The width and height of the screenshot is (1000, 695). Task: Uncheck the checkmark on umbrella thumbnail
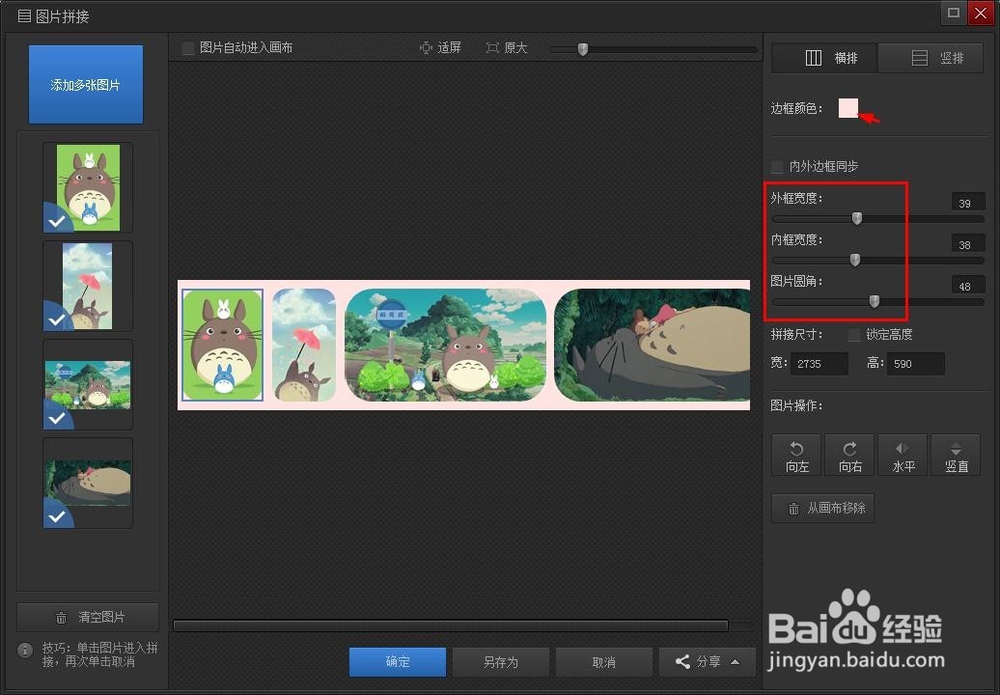tap(57, 318)
